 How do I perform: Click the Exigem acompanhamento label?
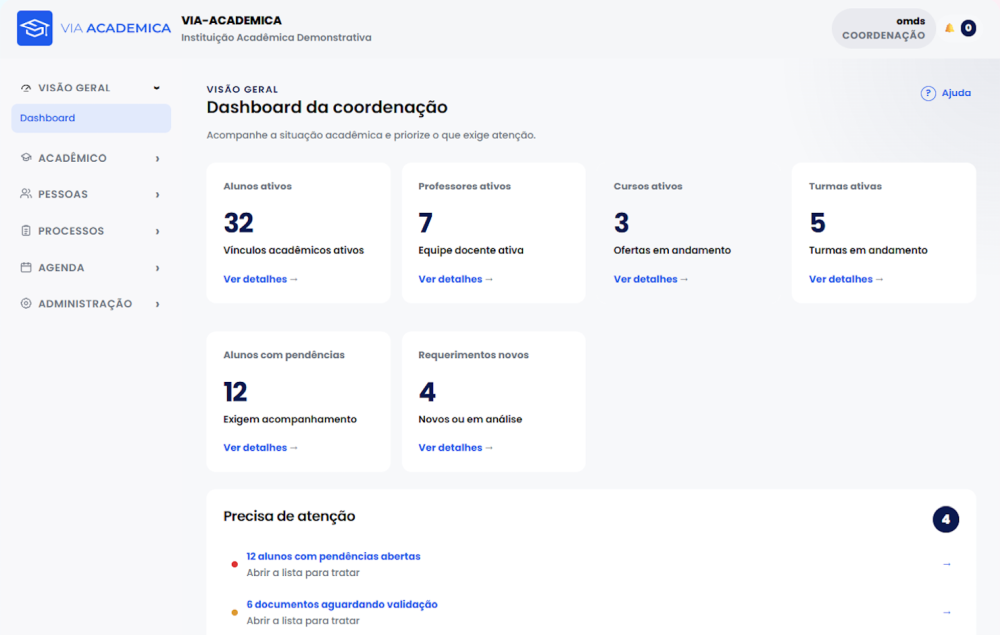pos(290,419)
